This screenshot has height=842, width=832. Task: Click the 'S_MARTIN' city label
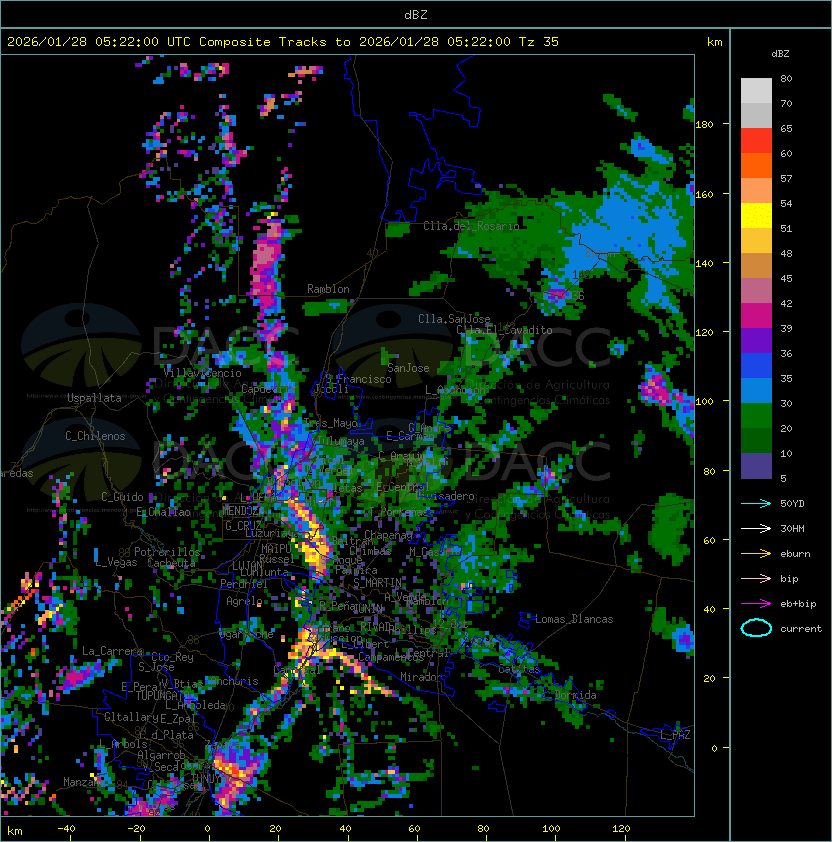point(377,583)
